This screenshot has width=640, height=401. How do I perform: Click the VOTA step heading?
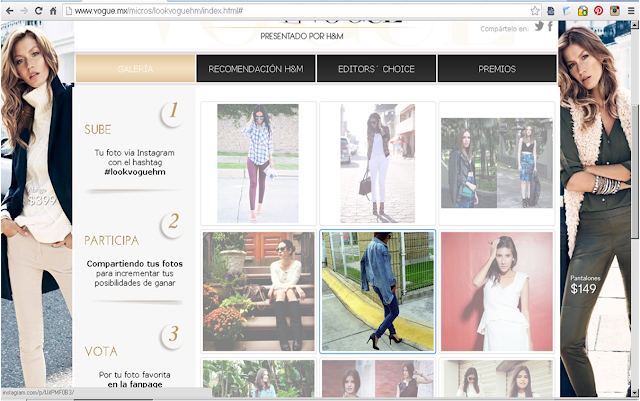click(101, 352)
